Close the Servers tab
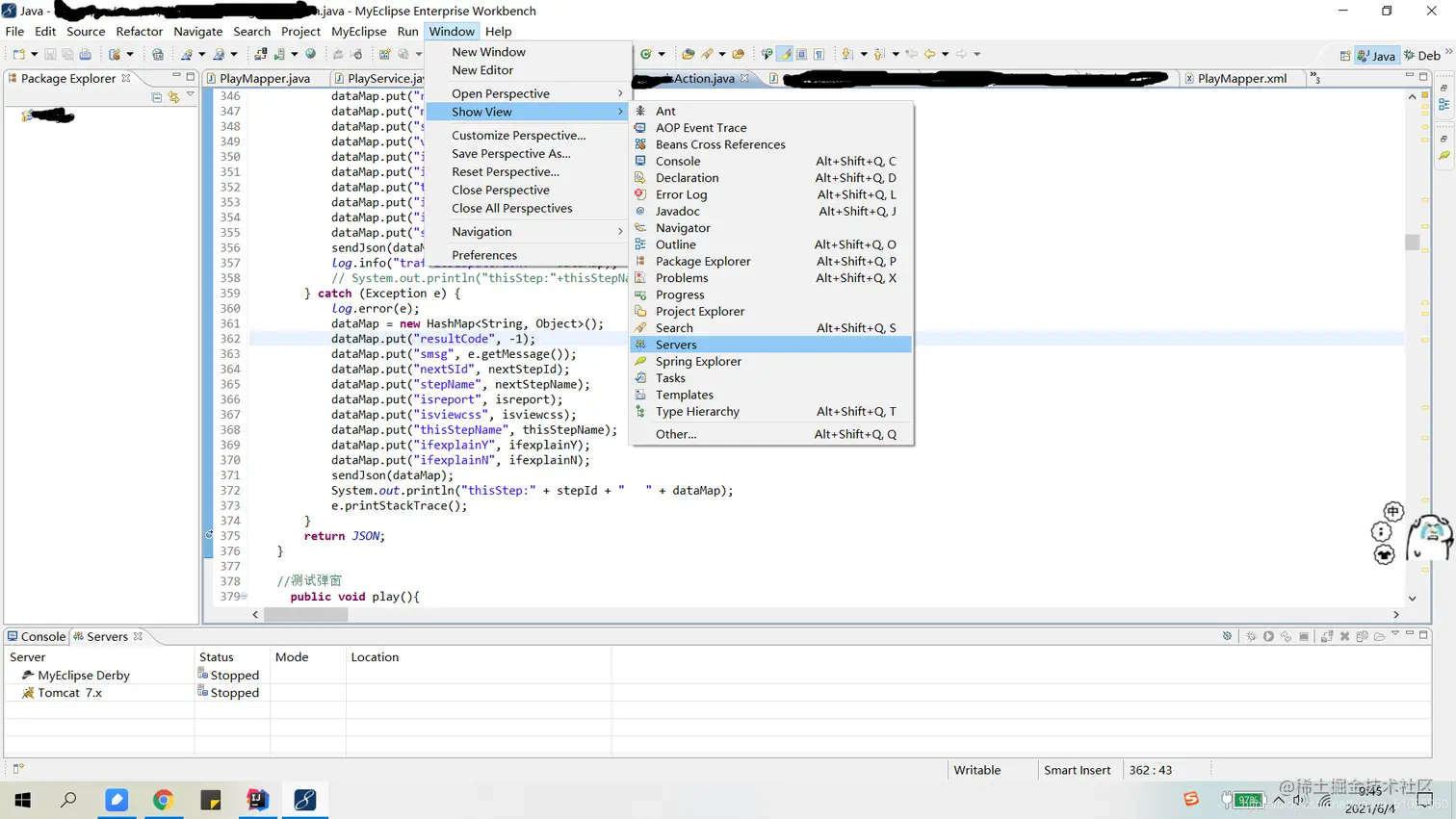 139,636
